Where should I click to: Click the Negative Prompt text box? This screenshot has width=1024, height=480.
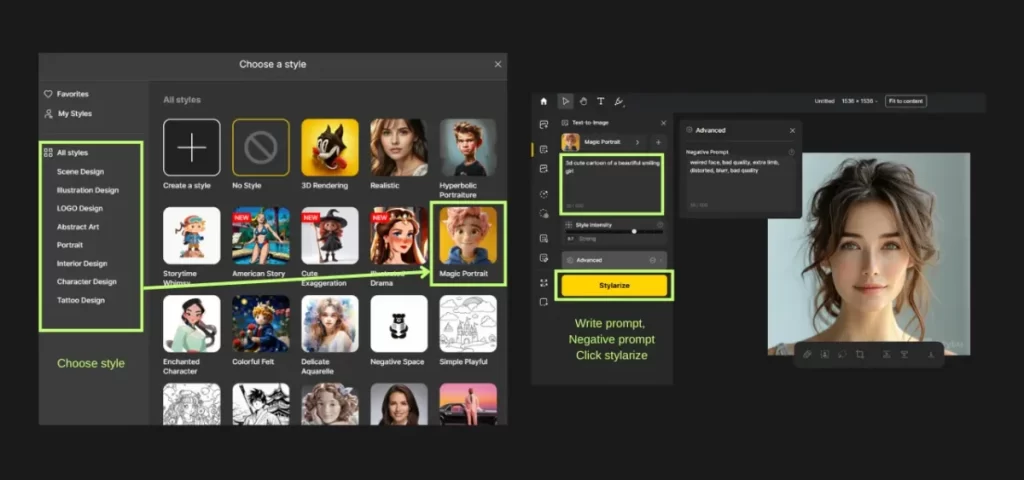click(739, 184)
